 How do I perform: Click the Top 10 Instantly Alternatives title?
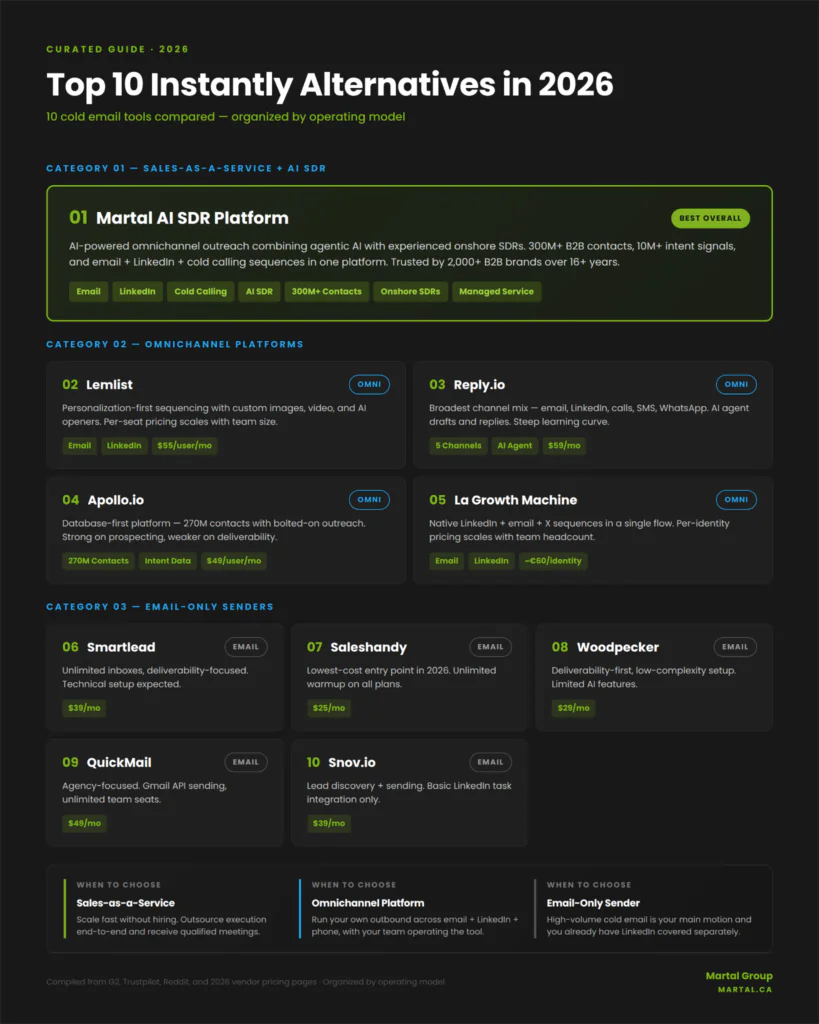(x=330, y=84)
